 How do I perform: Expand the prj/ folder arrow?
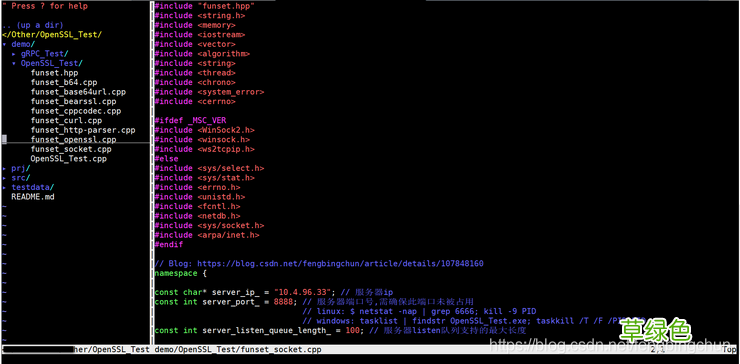coord(4,168)
